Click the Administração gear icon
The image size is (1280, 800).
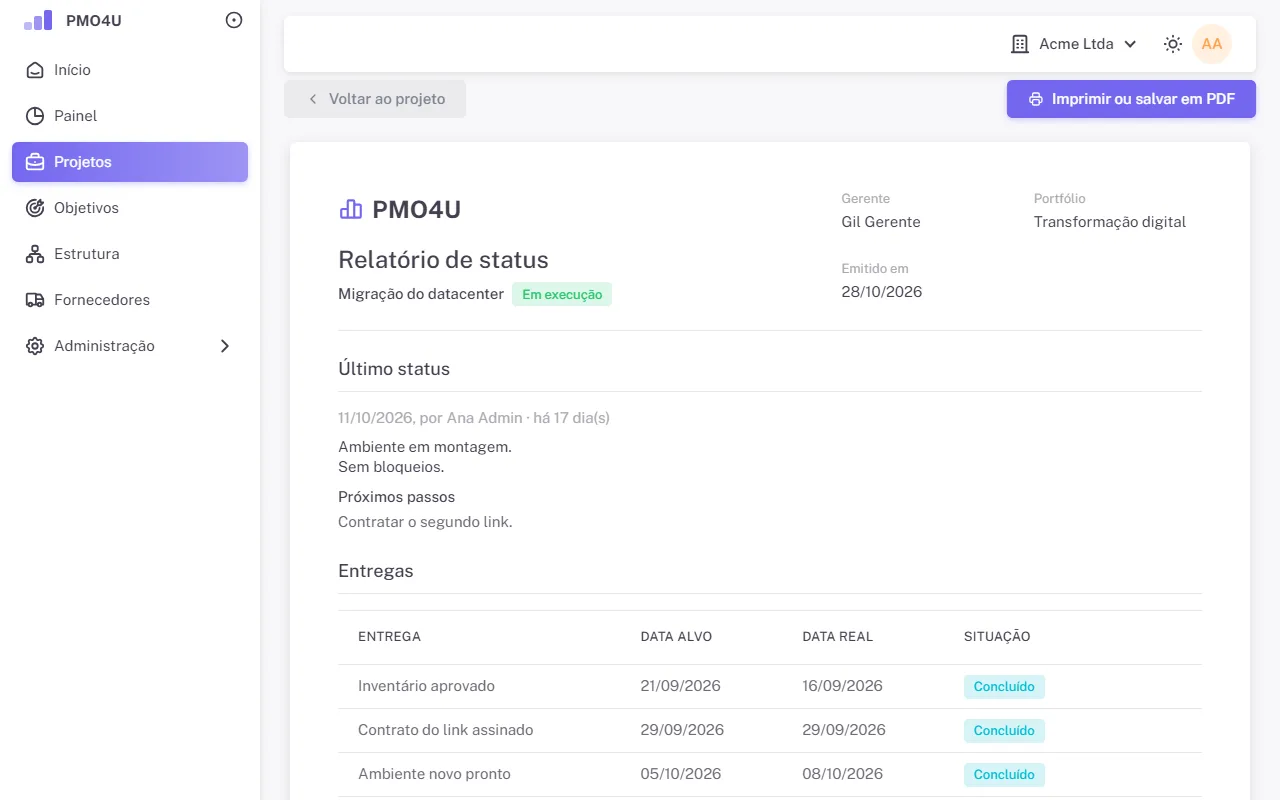tap(35, 346)
